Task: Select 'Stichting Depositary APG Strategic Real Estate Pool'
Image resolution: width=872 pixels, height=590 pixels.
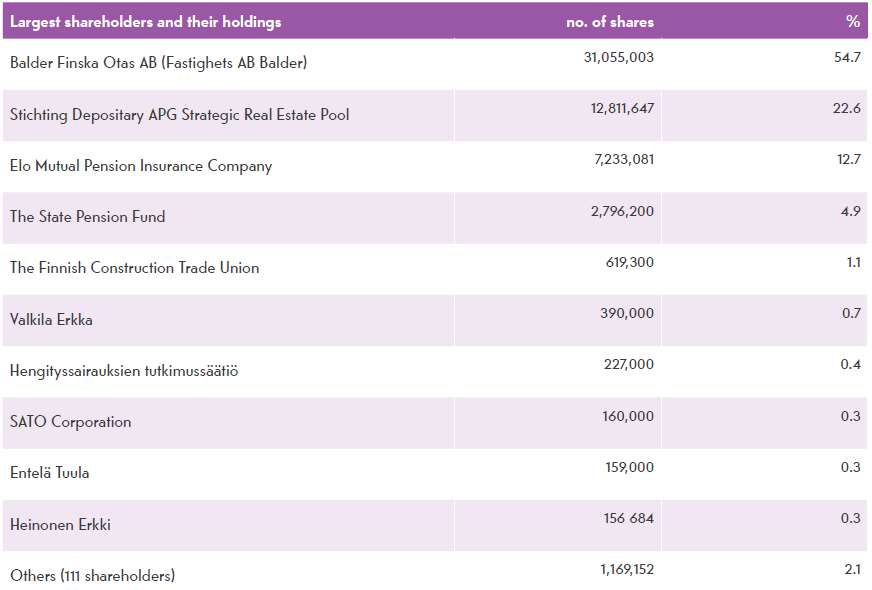Action: pyautogui.click(x=180, y=115)
